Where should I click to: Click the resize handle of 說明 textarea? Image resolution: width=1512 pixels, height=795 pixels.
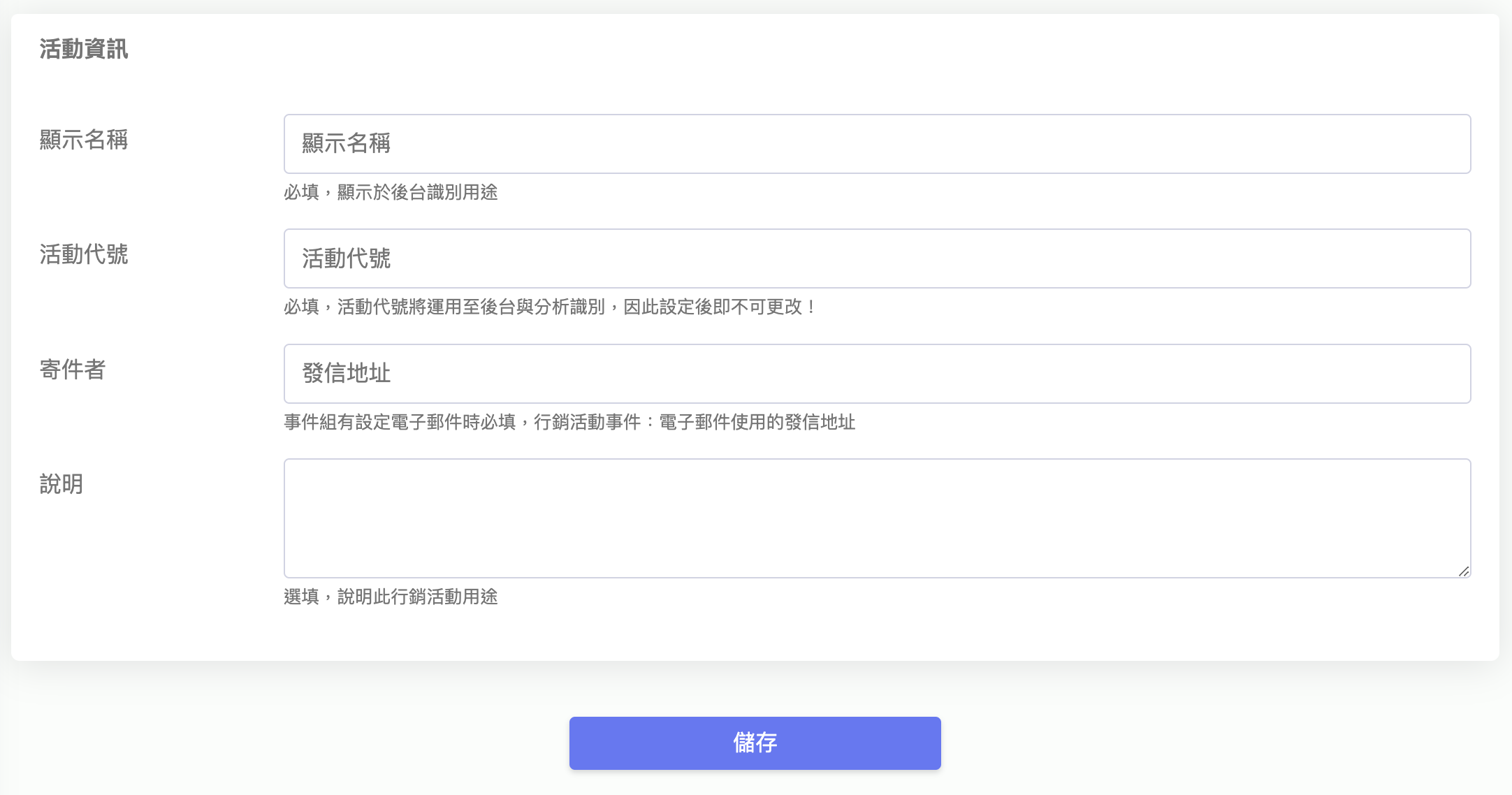coord(1463,571)
